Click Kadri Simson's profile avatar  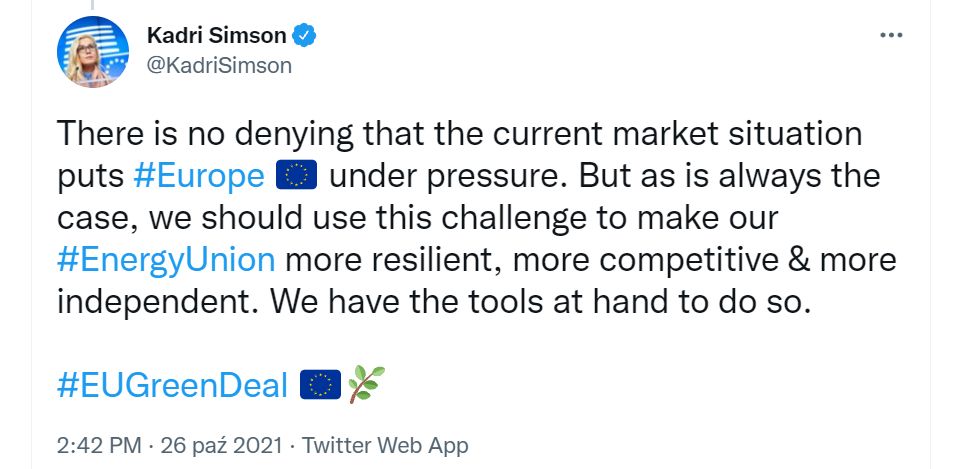93,51
